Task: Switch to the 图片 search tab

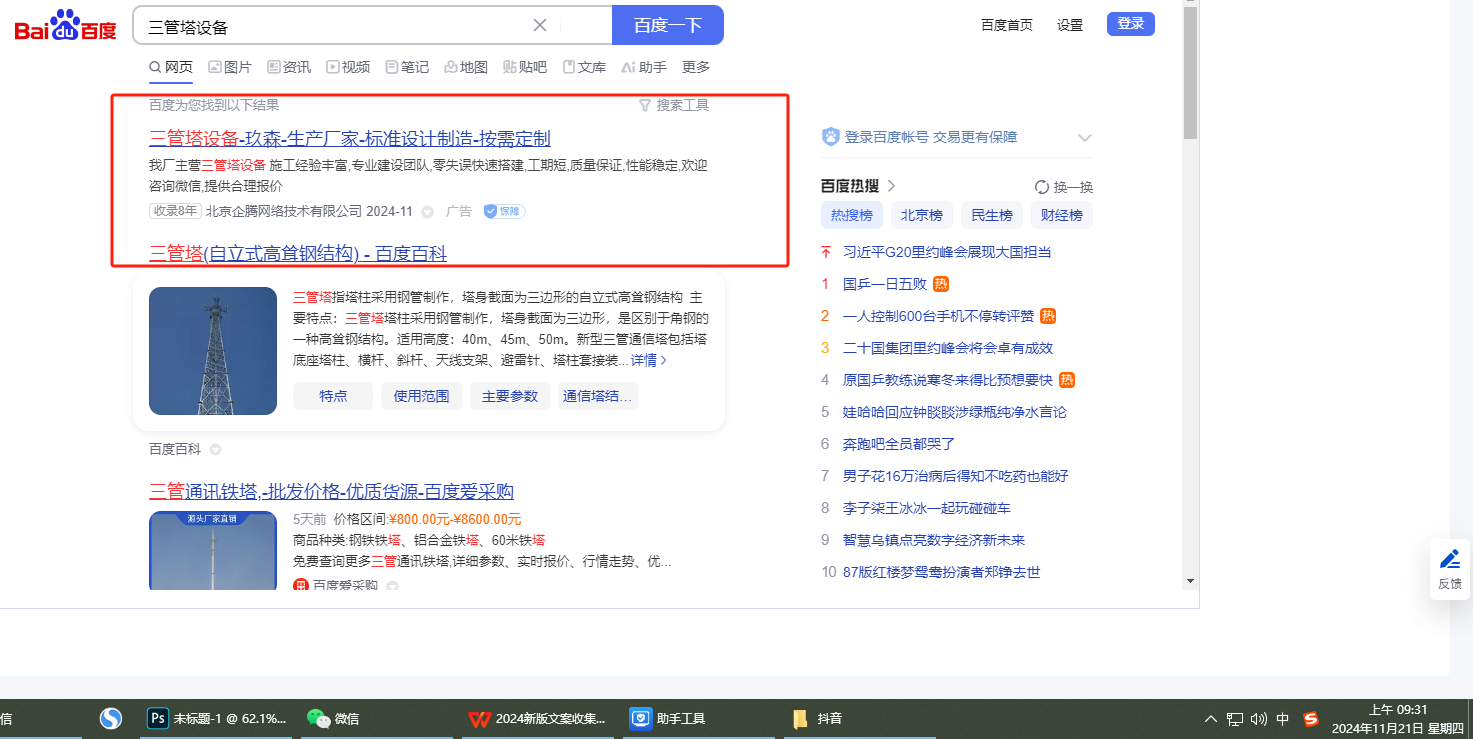Action: click(230, 67)
